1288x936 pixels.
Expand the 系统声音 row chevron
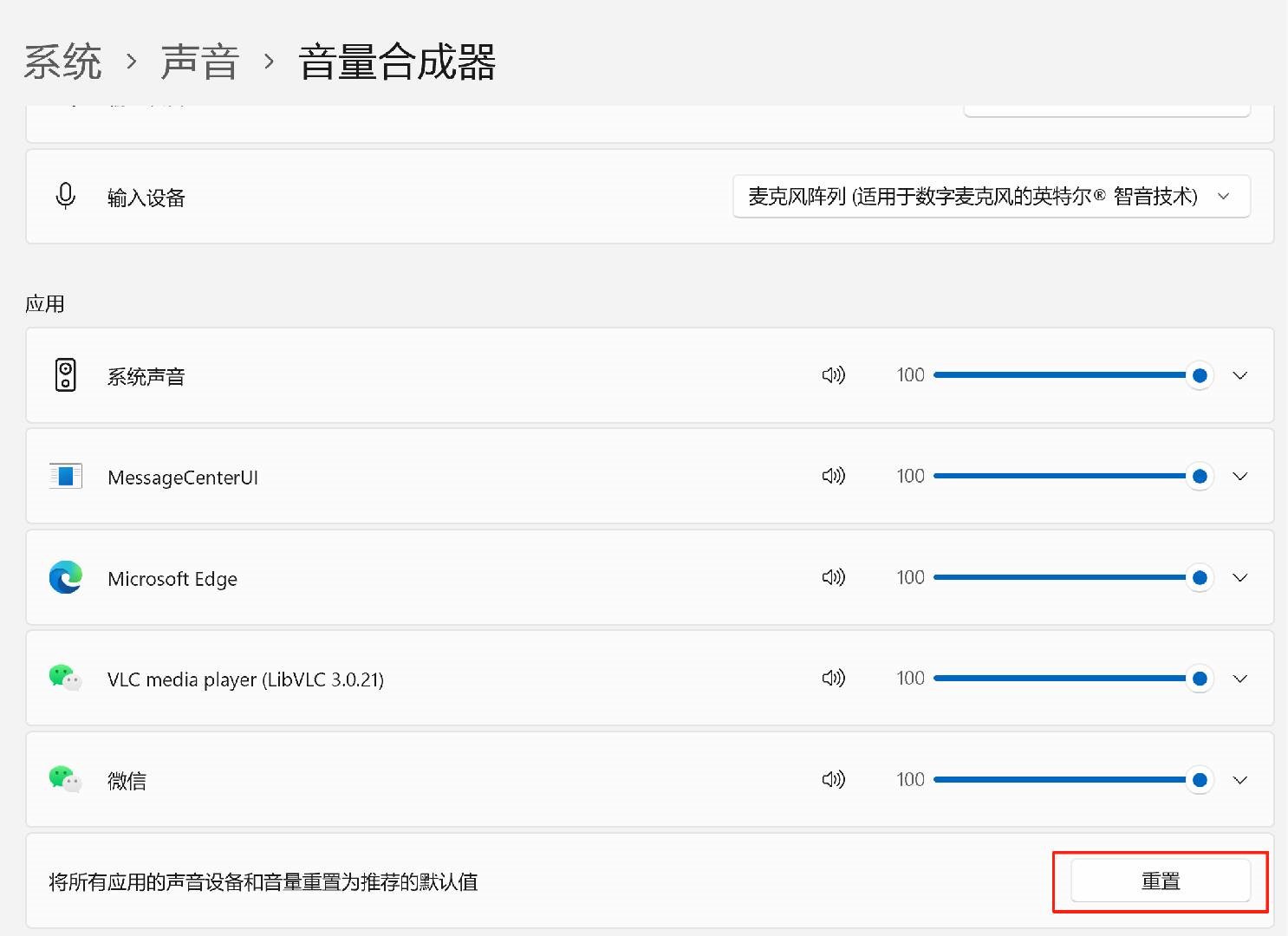coord(1240,375)
